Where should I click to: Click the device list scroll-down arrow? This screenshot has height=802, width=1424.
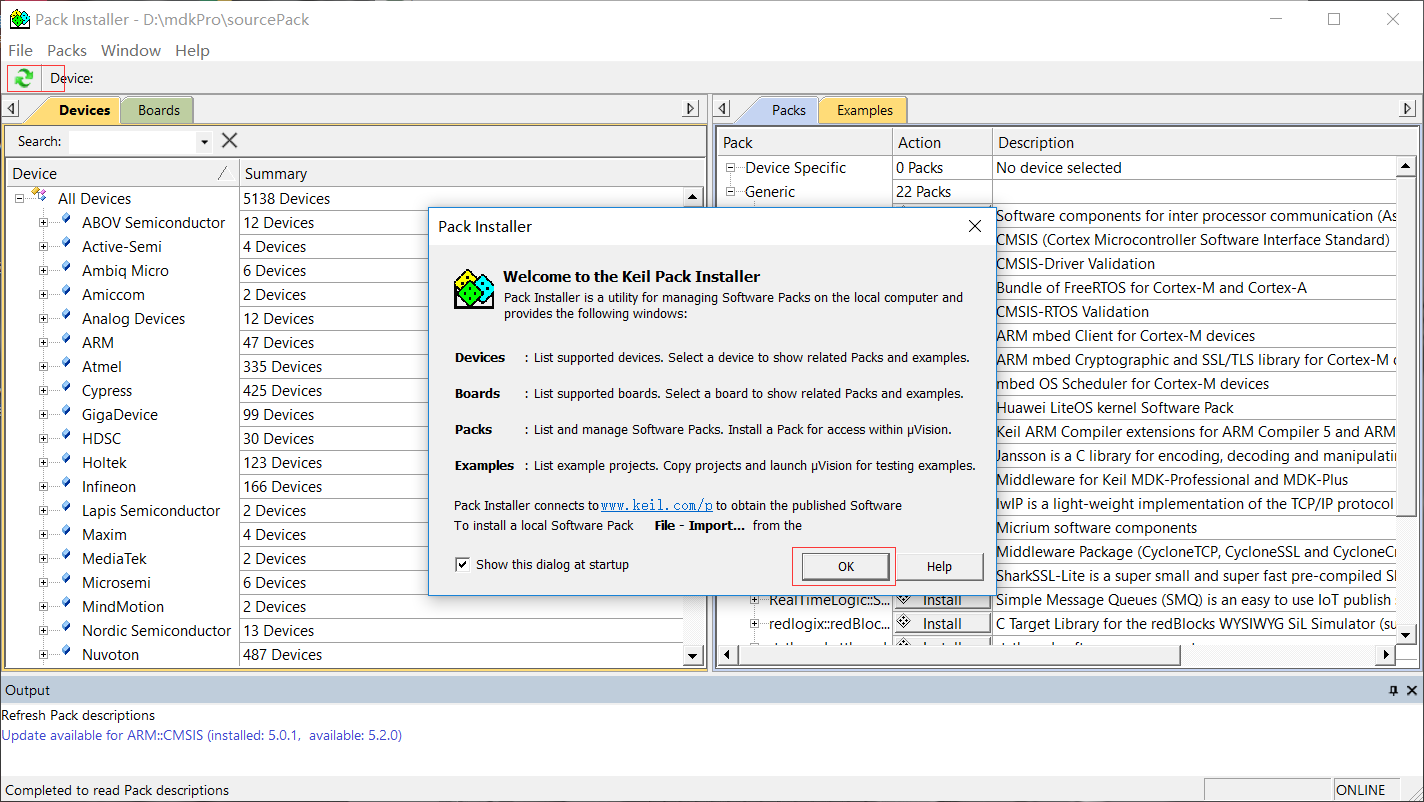pyautogui.click(x=693, y=656)
